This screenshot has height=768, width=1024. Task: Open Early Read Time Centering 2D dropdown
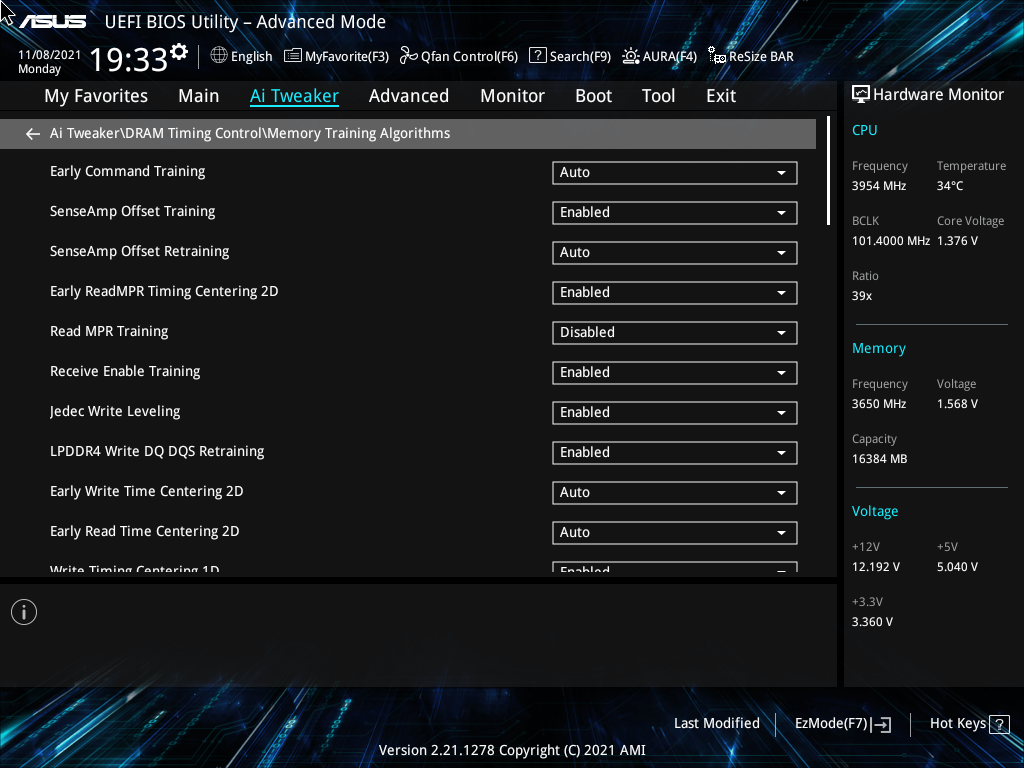pos(675,533)
